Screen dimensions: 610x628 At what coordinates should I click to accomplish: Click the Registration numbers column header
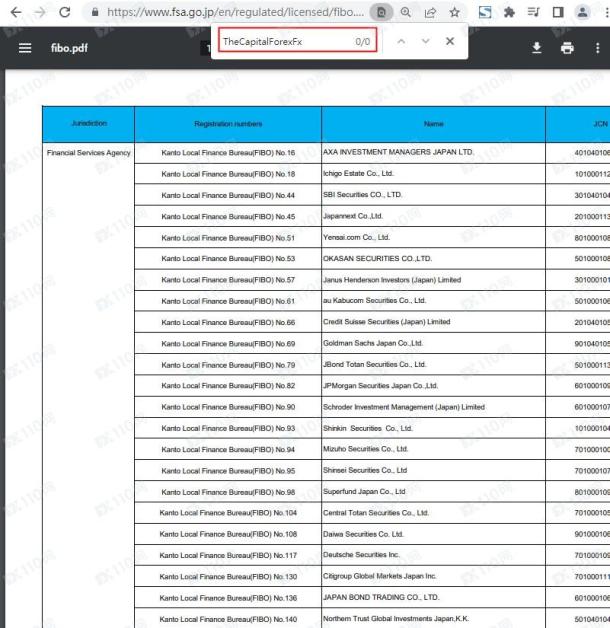pos(228,124)
